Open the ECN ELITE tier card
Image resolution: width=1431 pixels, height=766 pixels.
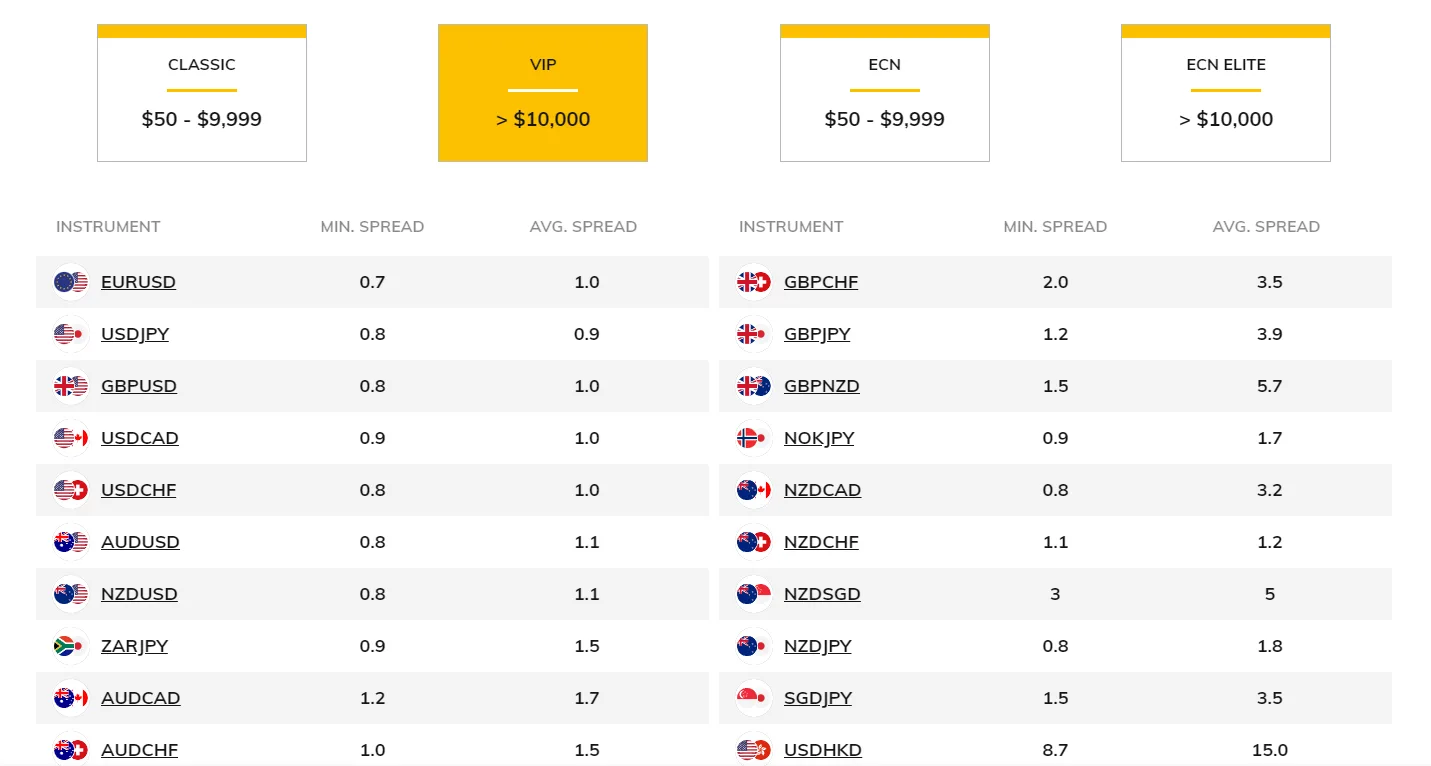(1225, 92)
